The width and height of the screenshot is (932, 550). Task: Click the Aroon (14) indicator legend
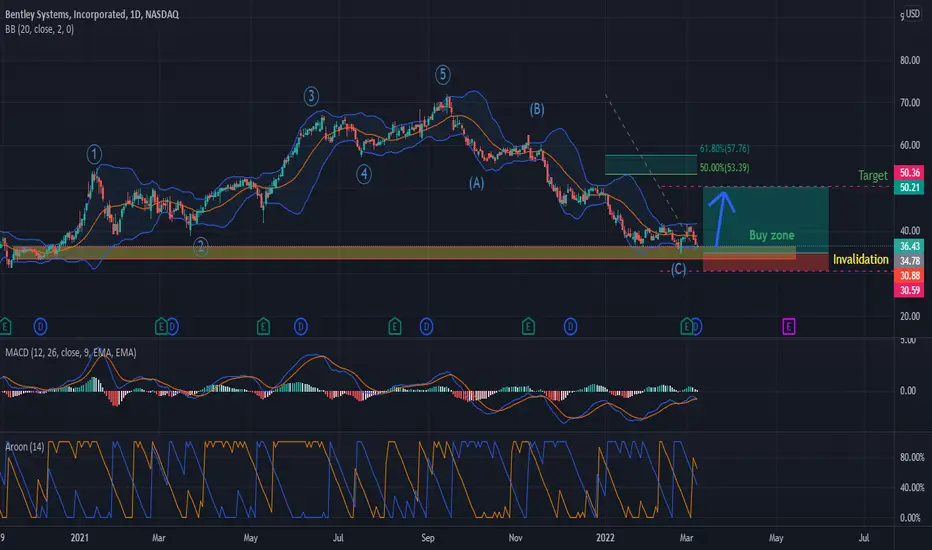pos(24,447)
